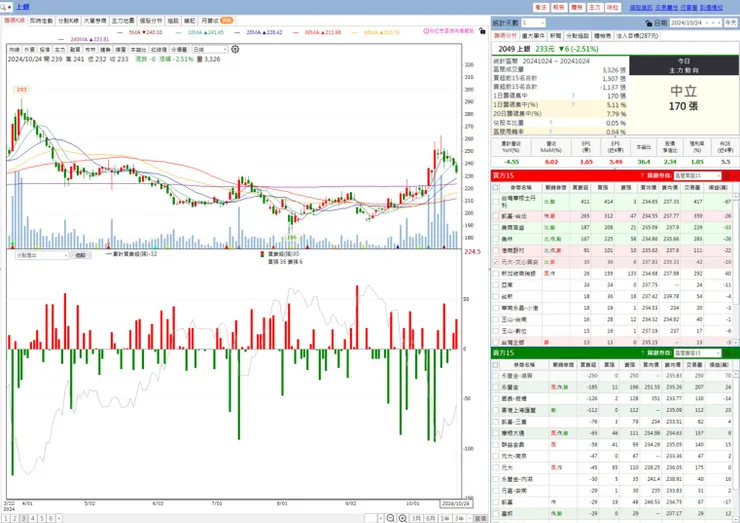Set chart range to 3年
Screen dimensions: 740x523
(x=459, y=518)
